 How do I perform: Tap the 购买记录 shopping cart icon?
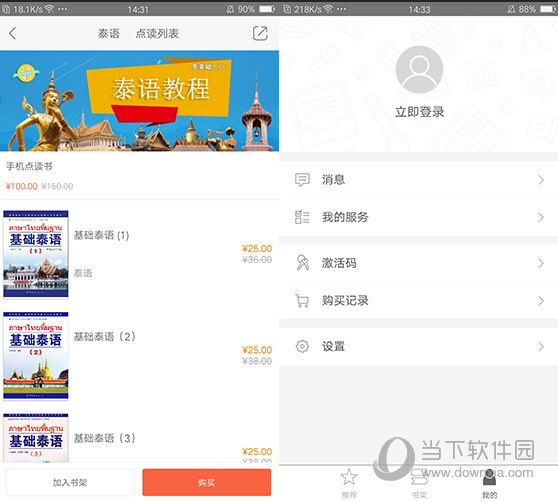pyautogui.click(x=302, y=301)
